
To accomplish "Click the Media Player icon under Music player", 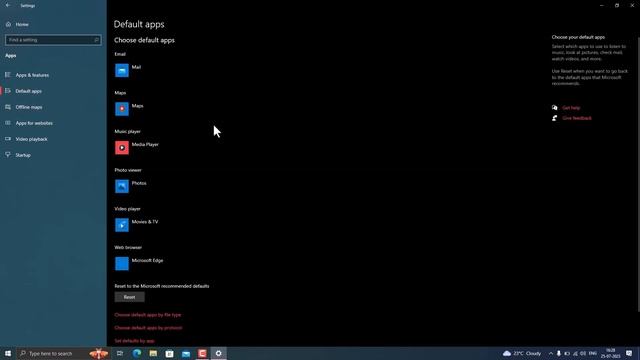I will pos(122,148).
